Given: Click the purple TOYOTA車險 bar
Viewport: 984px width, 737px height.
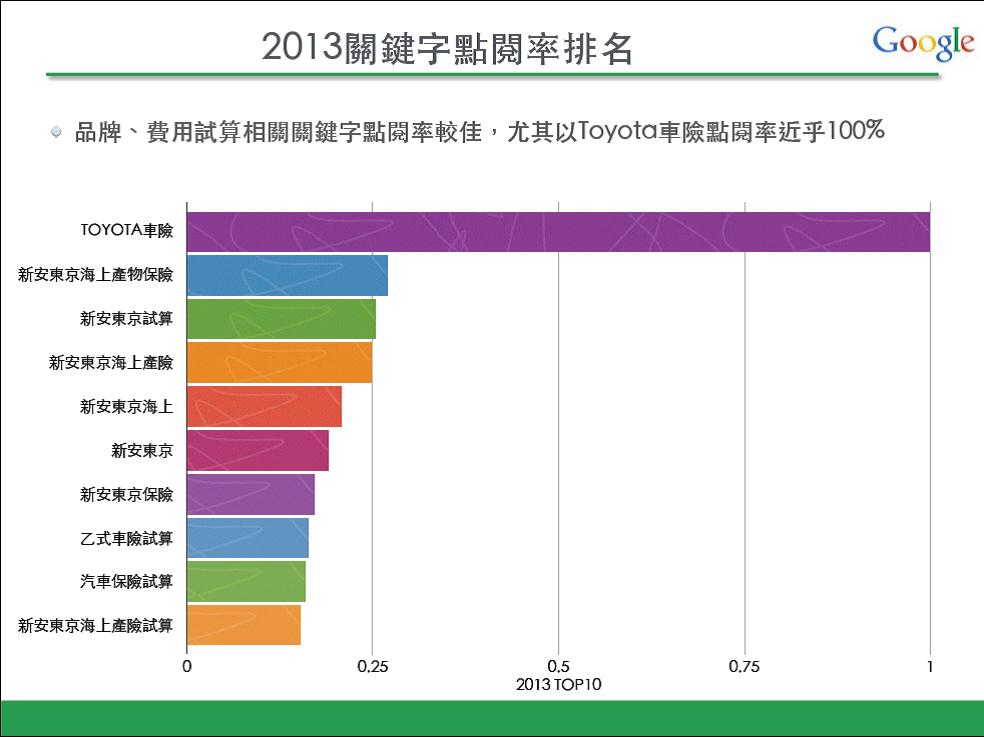Looking at the screenshot, I should click(x=559, y=232).
